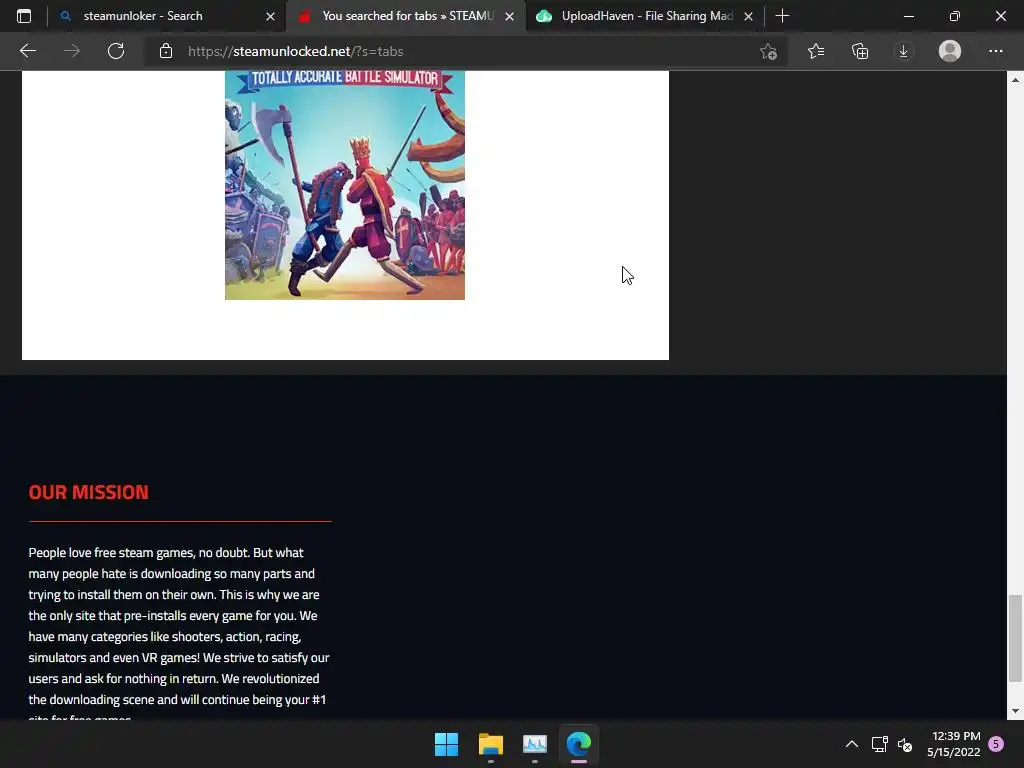Open a new browser tab

(782, 16)
